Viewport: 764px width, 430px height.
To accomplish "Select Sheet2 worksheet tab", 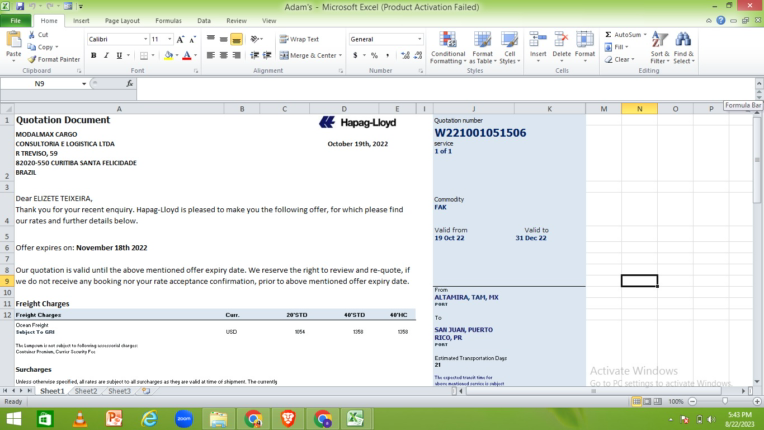I will click(x=86, y=391).
